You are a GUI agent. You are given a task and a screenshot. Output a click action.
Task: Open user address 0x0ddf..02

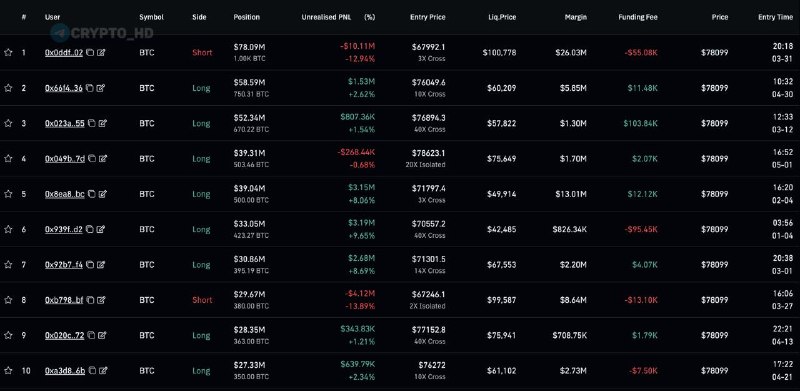[64, 52]
